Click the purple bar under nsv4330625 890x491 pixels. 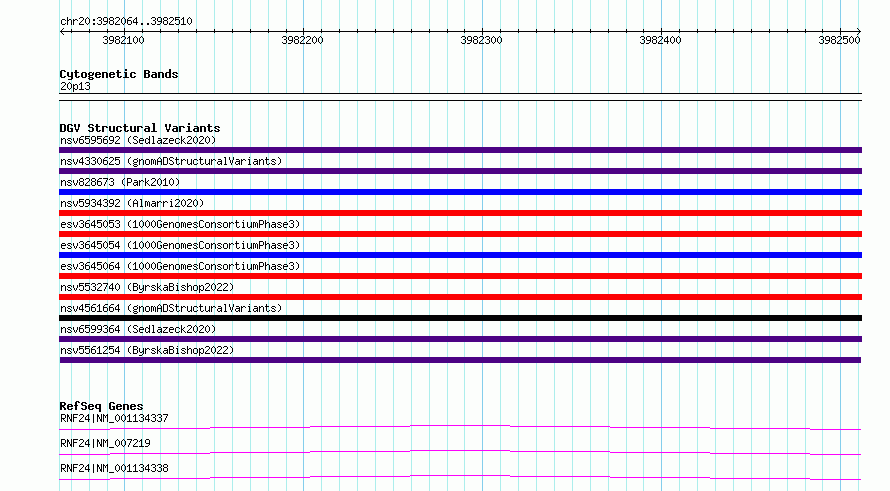[460, 171]
